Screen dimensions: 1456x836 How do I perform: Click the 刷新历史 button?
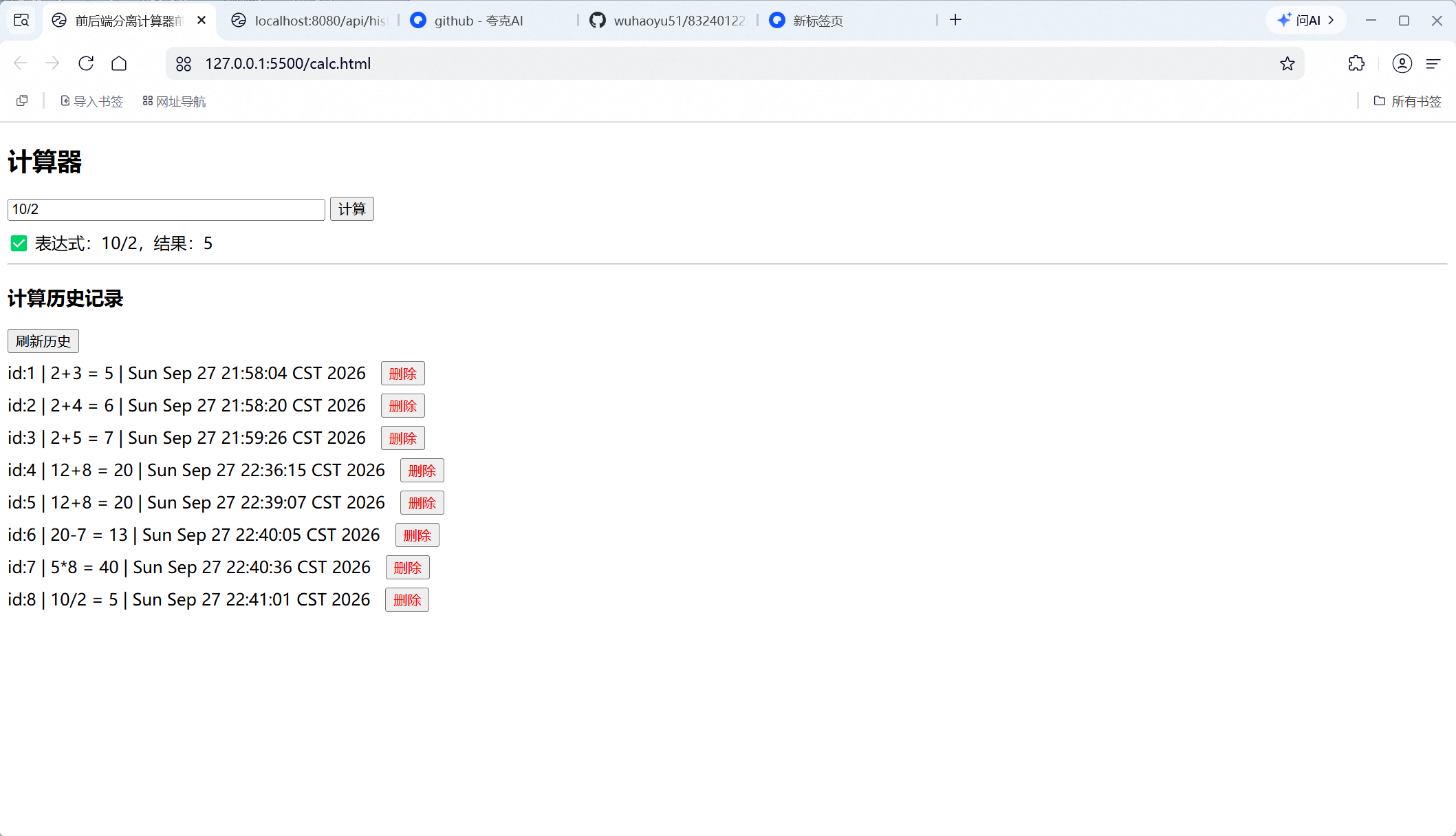[43, 341]
